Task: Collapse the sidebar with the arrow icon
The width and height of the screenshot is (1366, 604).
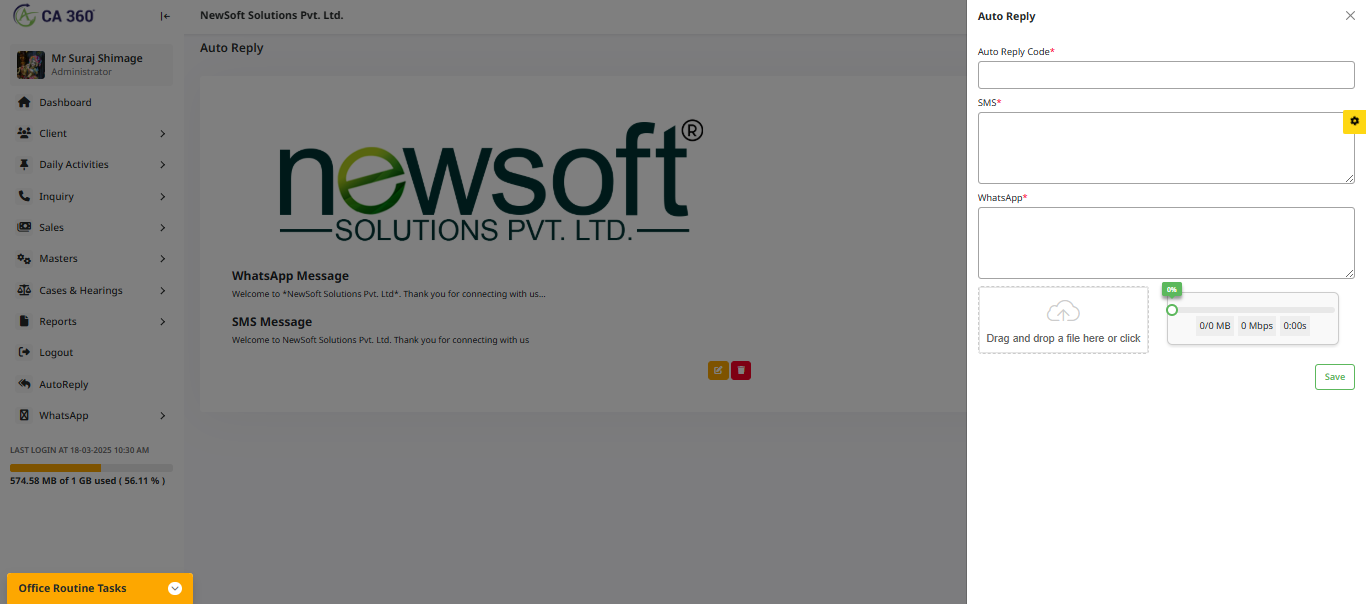Action: click(165, 16)
